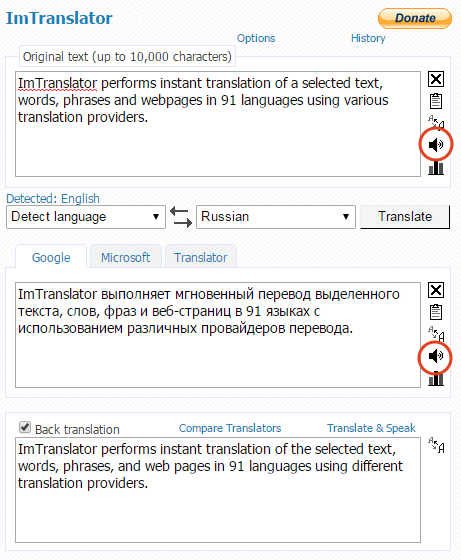Clear the original text box
Image resolution: width=461 pixels, height=560 pixels.
[x=436, y=79]
